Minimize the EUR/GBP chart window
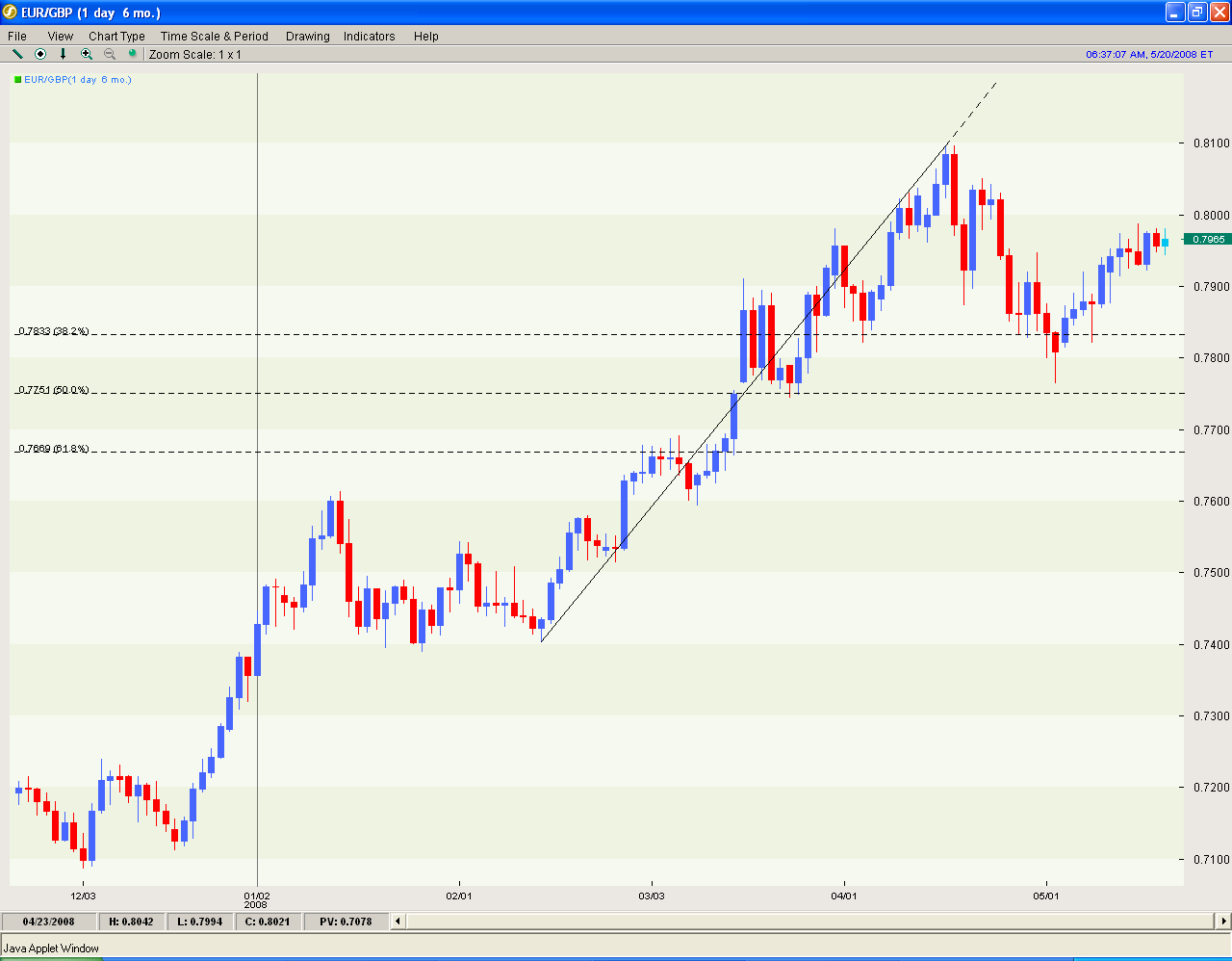This screenshot has width=1232, height=961. (x=1175, y=13)
